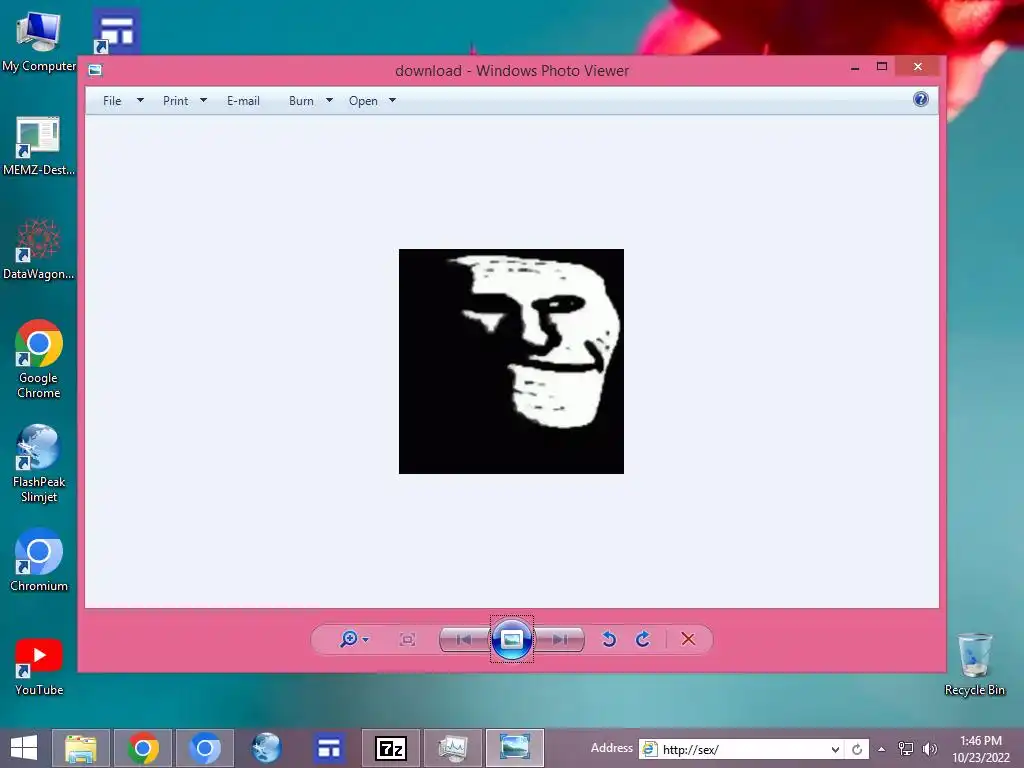Open the Burn menu

click(301, 101)
